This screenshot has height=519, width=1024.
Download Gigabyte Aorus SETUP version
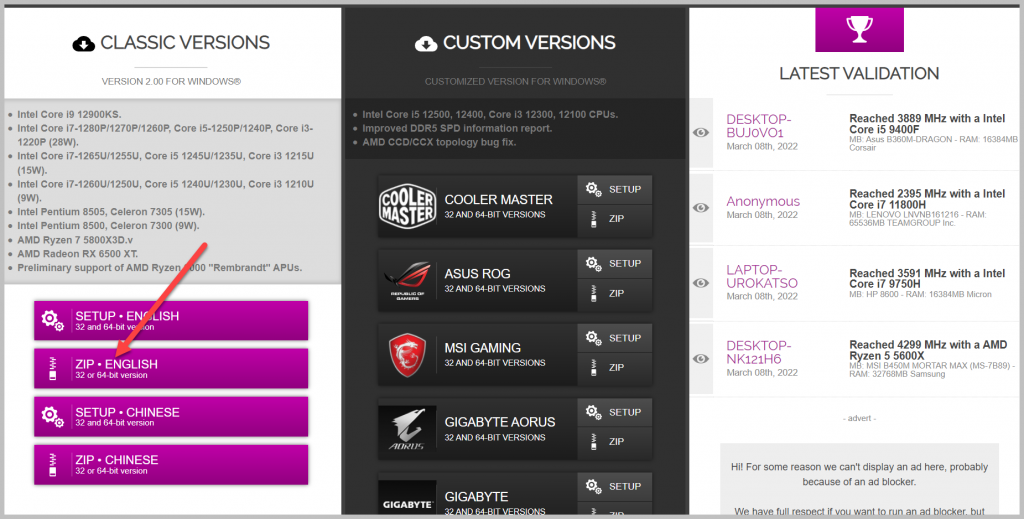(x=615, y=412)
